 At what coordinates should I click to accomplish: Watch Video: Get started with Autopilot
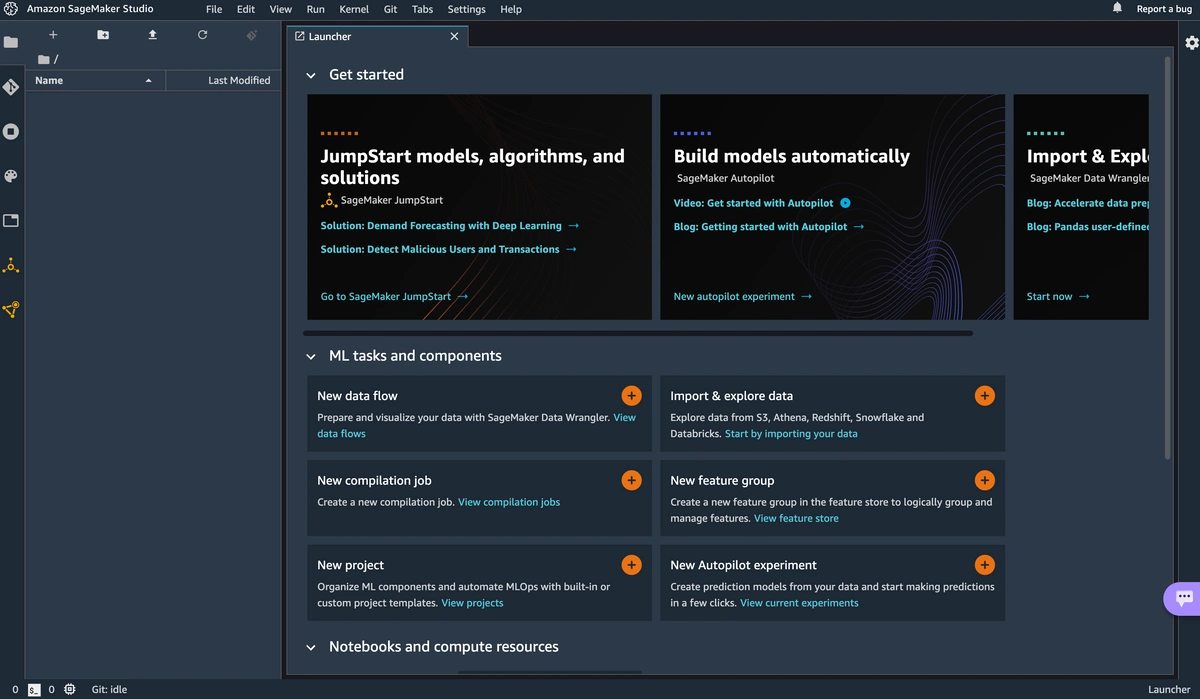pos(762,203)
